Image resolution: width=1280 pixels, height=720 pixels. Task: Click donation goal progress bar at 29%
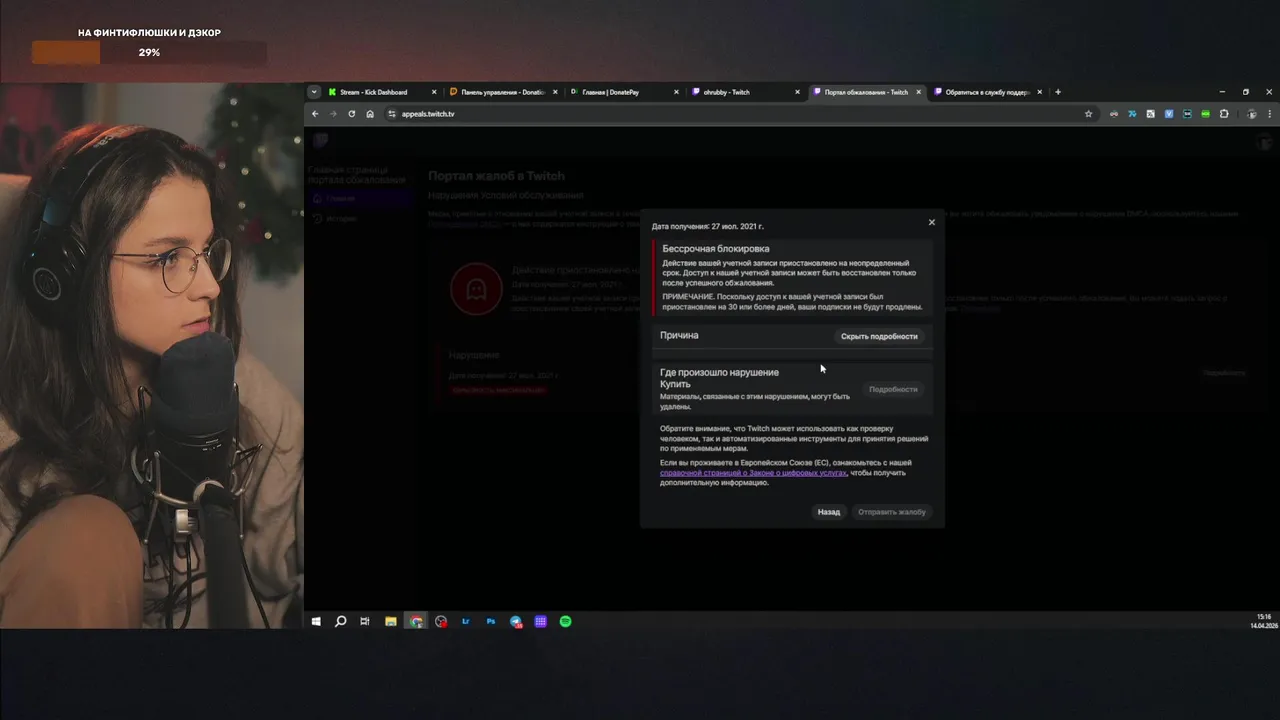pos(149,52)
